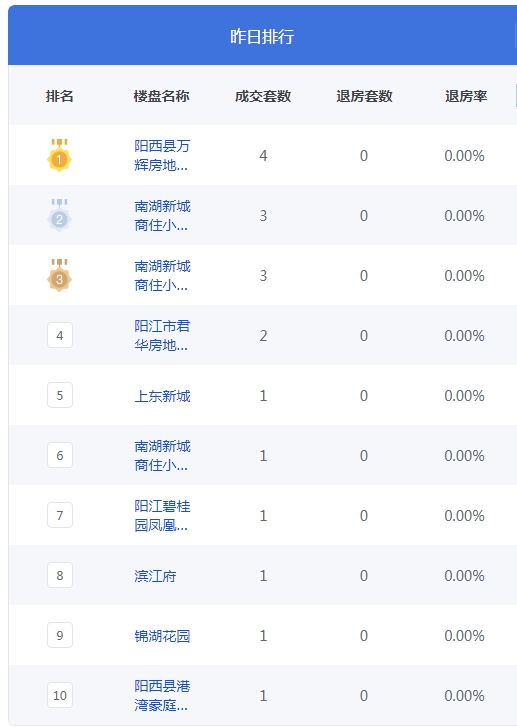Click the gold first-place medal icon

(x=59, y=155)
